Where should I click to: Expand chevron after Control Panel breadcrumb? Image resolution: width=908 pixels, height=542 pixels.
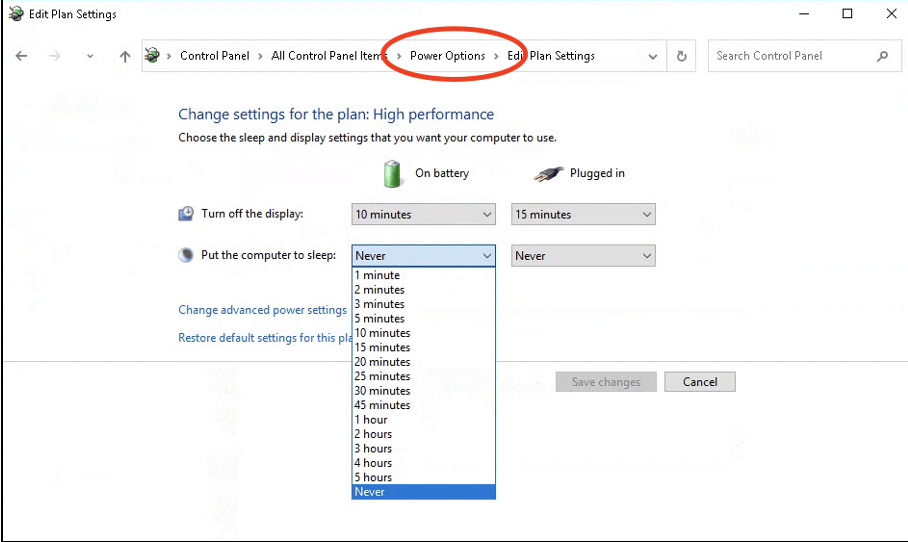coord(260,56)
